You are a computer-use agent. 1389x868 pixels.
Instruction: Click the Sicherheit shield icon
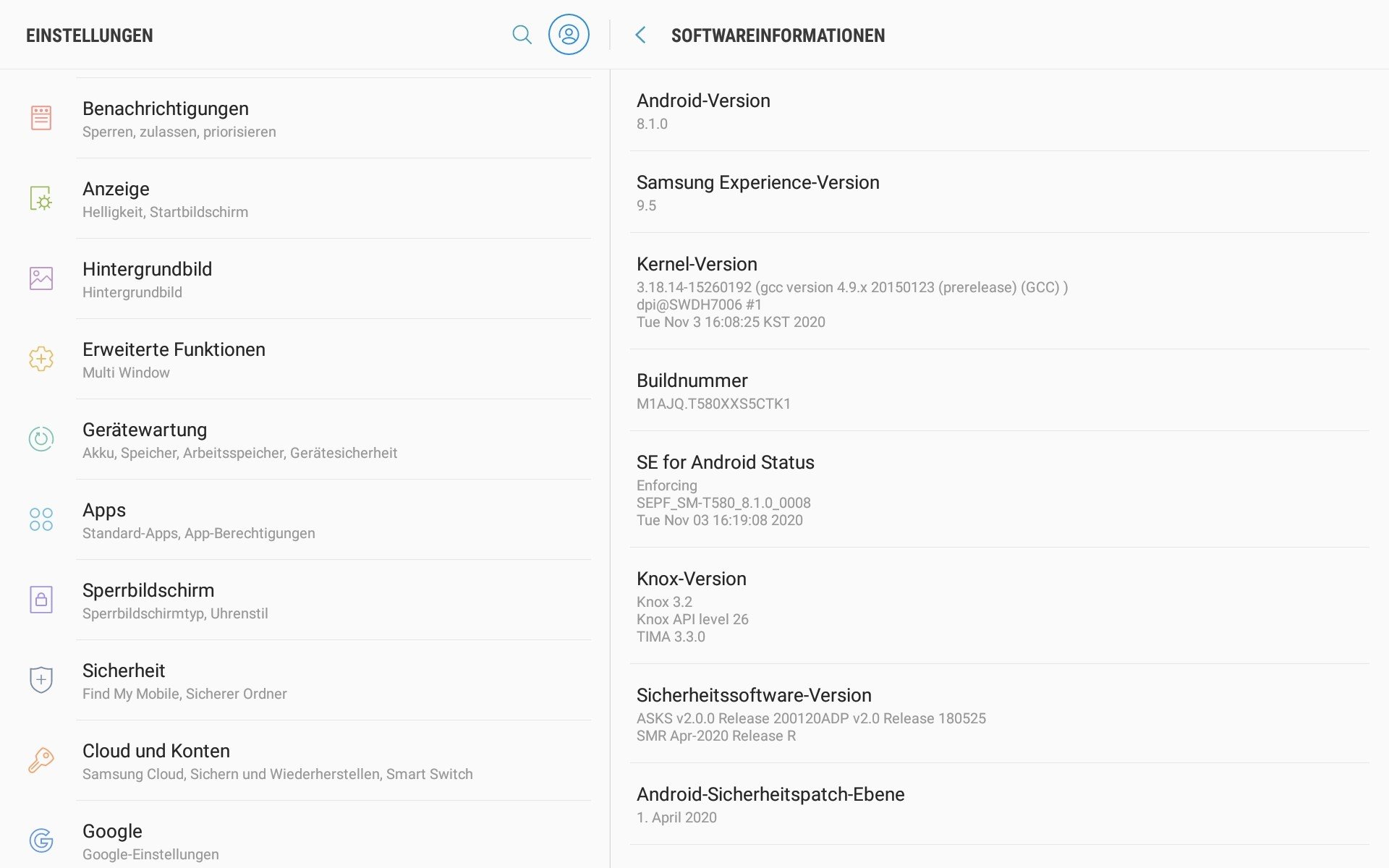(41, 680)
